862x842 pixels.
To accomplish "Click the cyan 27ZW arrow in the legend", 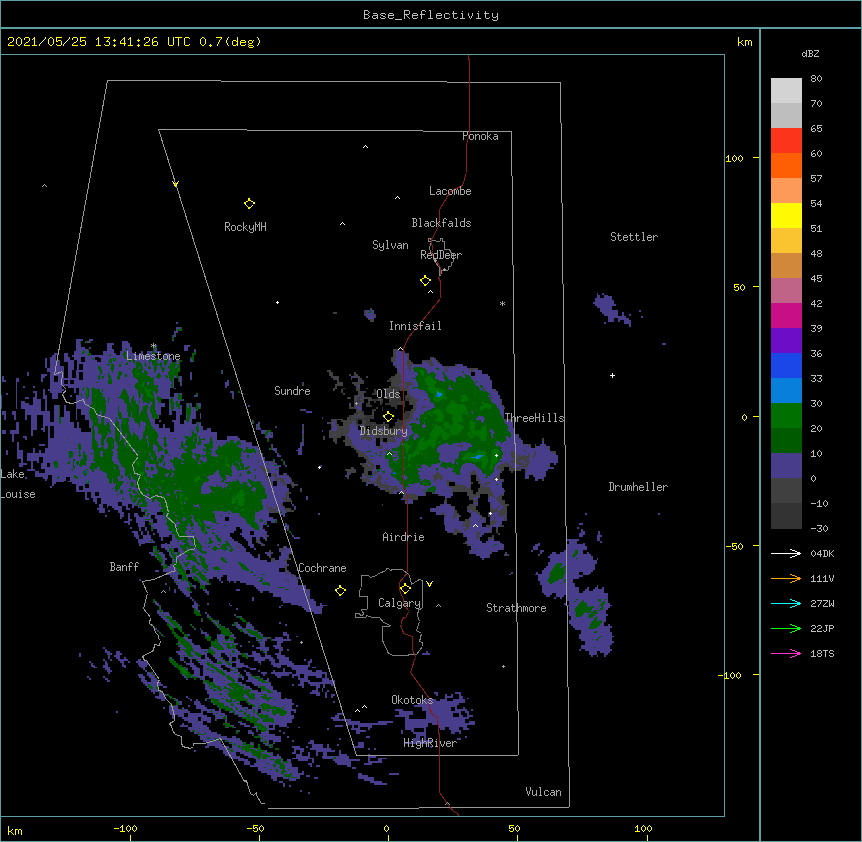I will pyautogui.click(x=786, y=603).
